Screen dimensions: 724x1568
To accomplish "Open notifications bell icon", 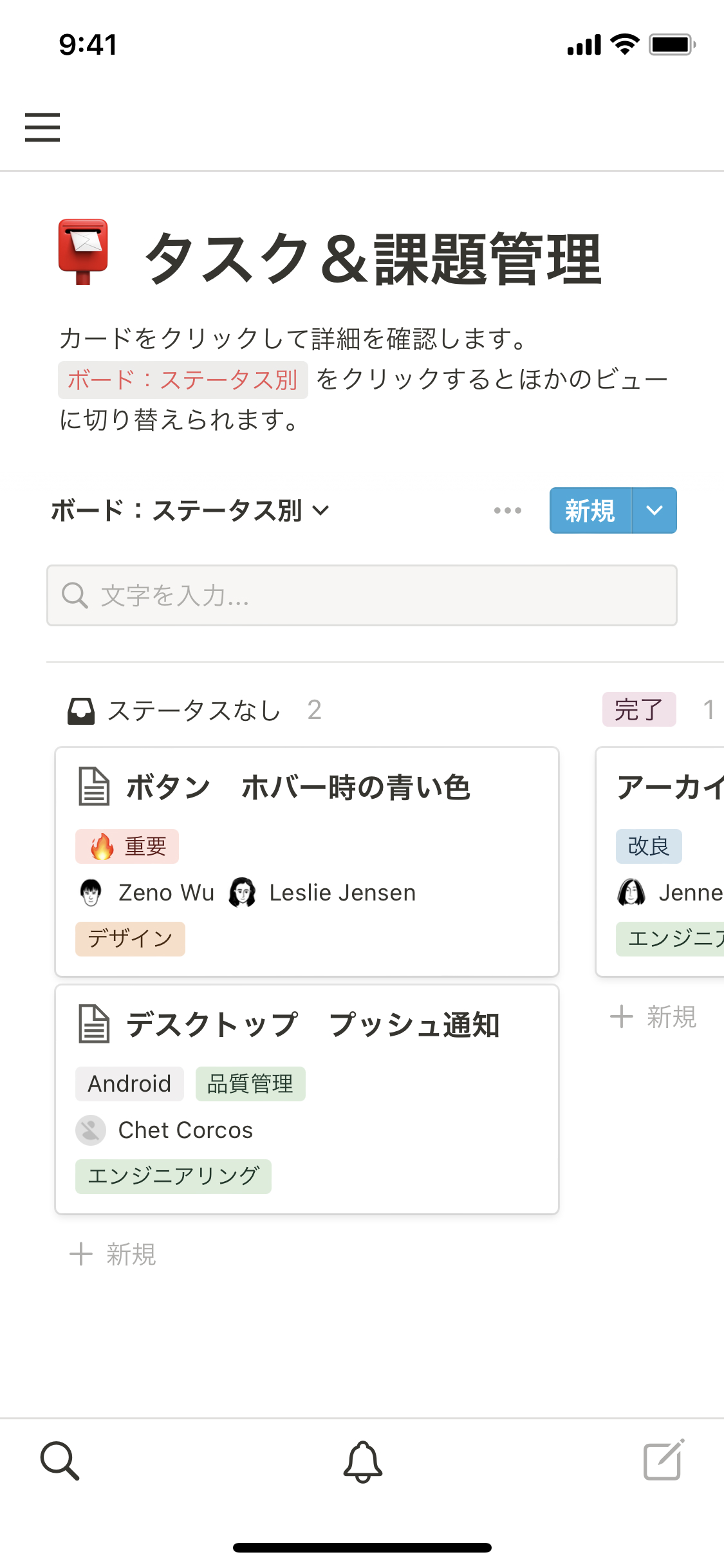I will click(362, 1461).
